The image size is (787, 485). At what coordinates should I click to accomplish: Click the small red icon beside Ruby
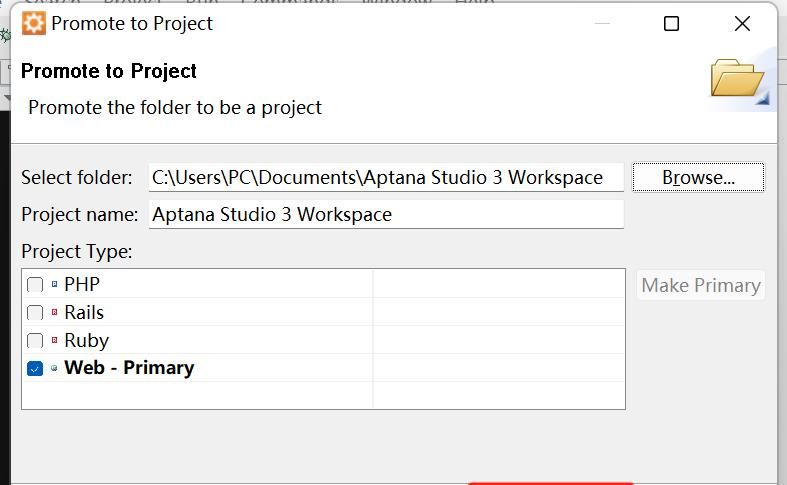tap(54, 341)
